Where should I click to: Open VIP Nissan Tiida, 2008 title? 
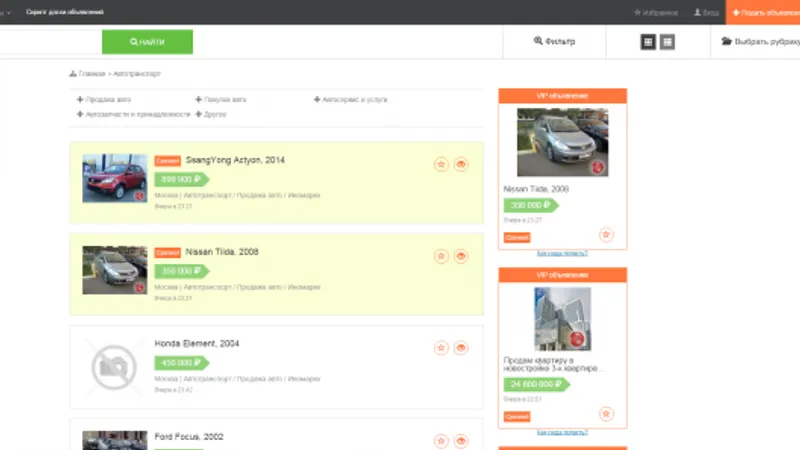pyautogui.click(x=536, y=189)
